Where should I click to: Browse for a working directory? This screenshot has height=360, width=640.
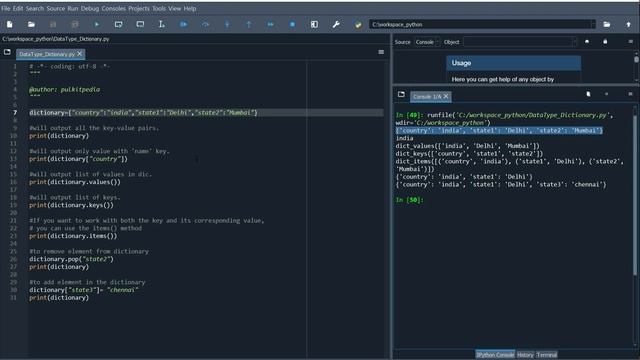(607, 24)
